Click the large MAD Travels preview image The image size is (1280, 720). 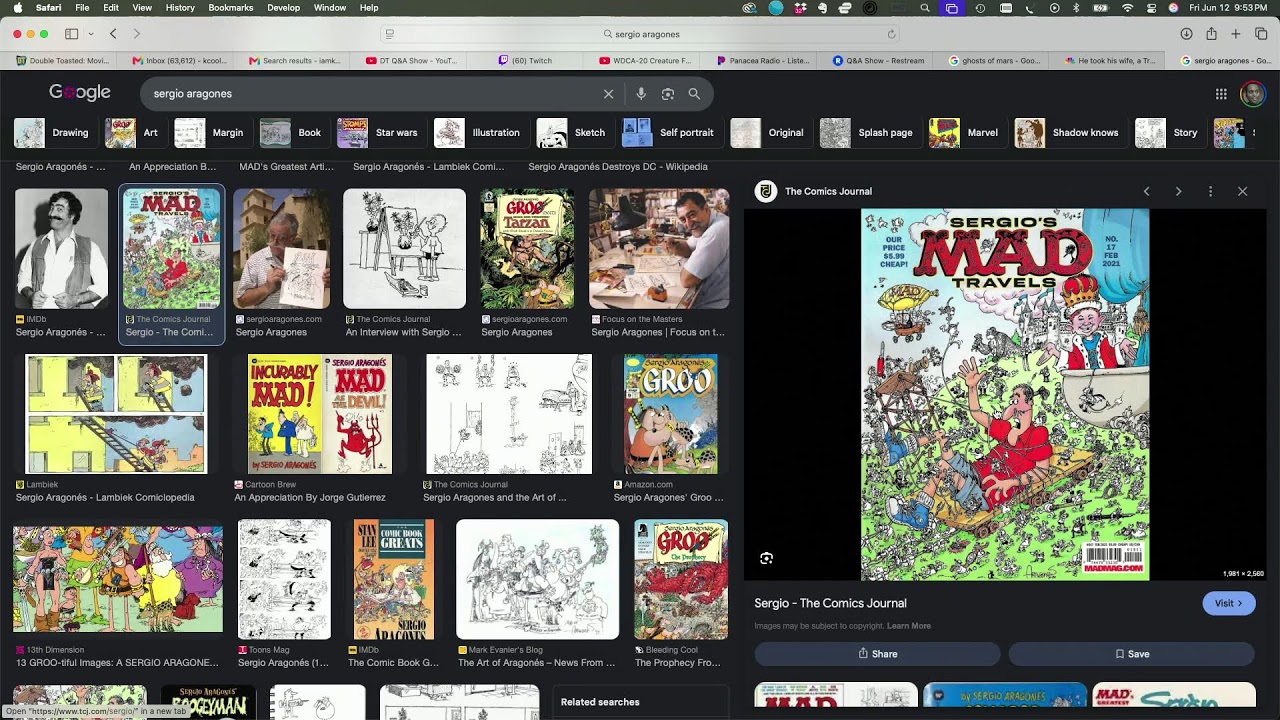[x=1005, y=394]
